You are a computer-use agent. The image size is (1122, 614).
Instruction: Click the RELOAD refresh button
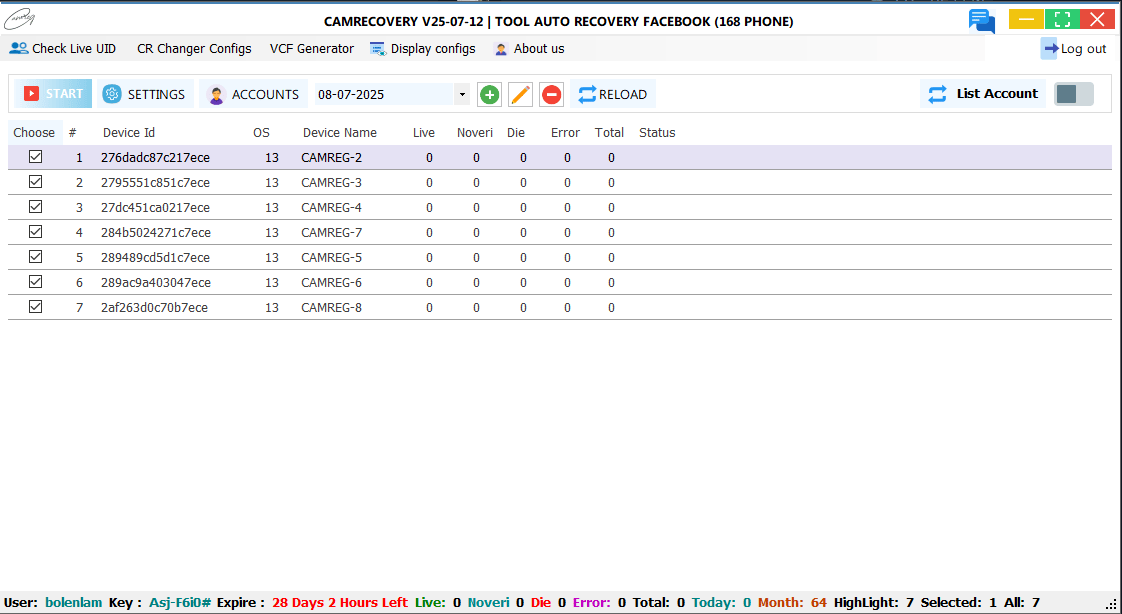[x=612, y=94]
